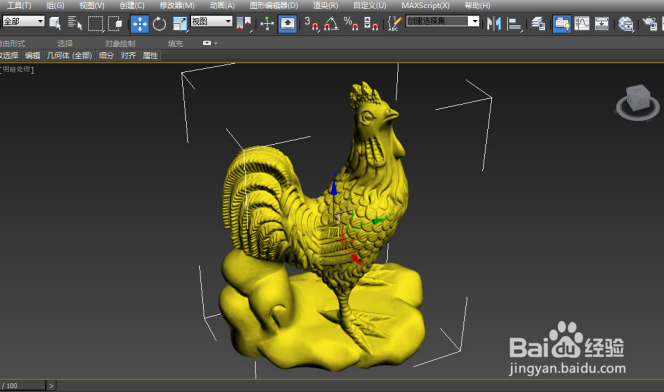The image size is (664, 392).
Task: Open the Schematic View
Action: tap(602, 23)
